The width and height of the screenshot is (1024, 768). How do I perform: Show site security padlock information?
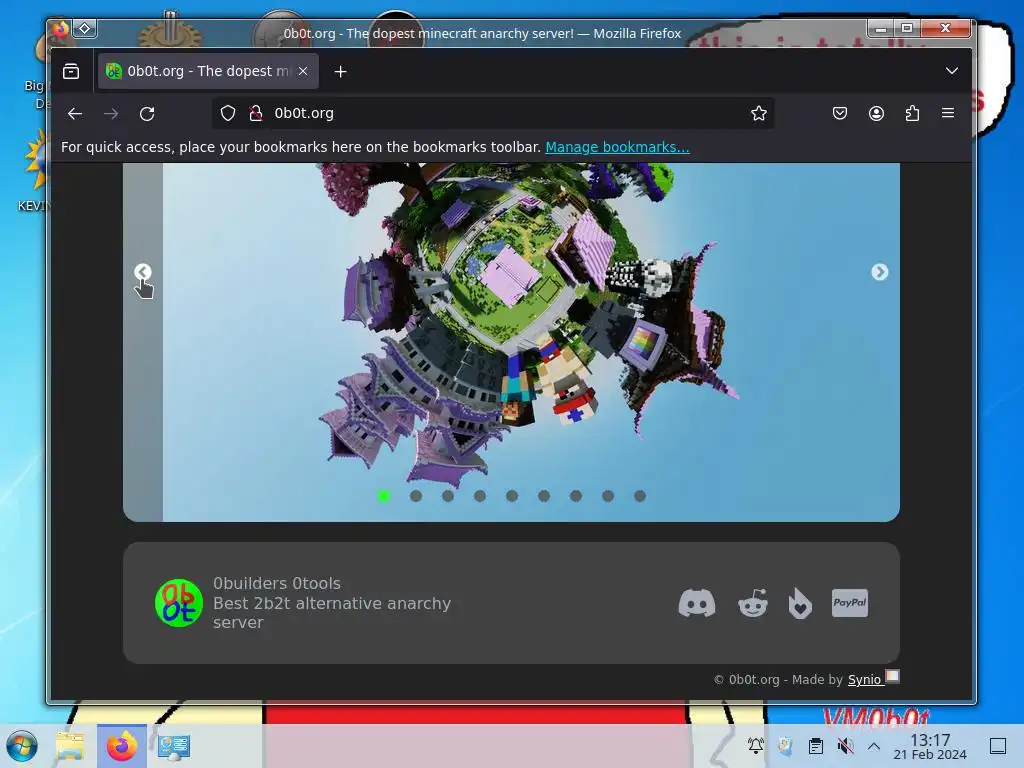tap(256, 113)
